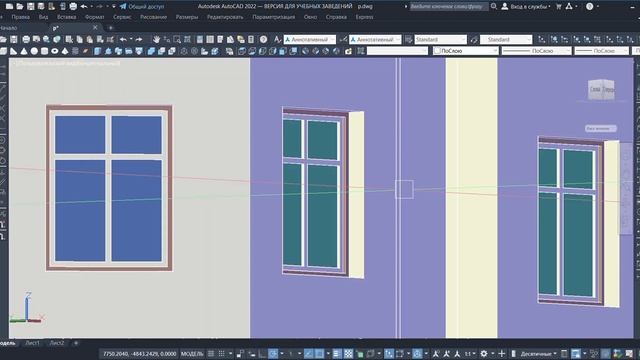Click the Undo arrow in quick access toolbar
Viewport: 640px width, 360px height.
pyautogui.click(x=84, y=7)
